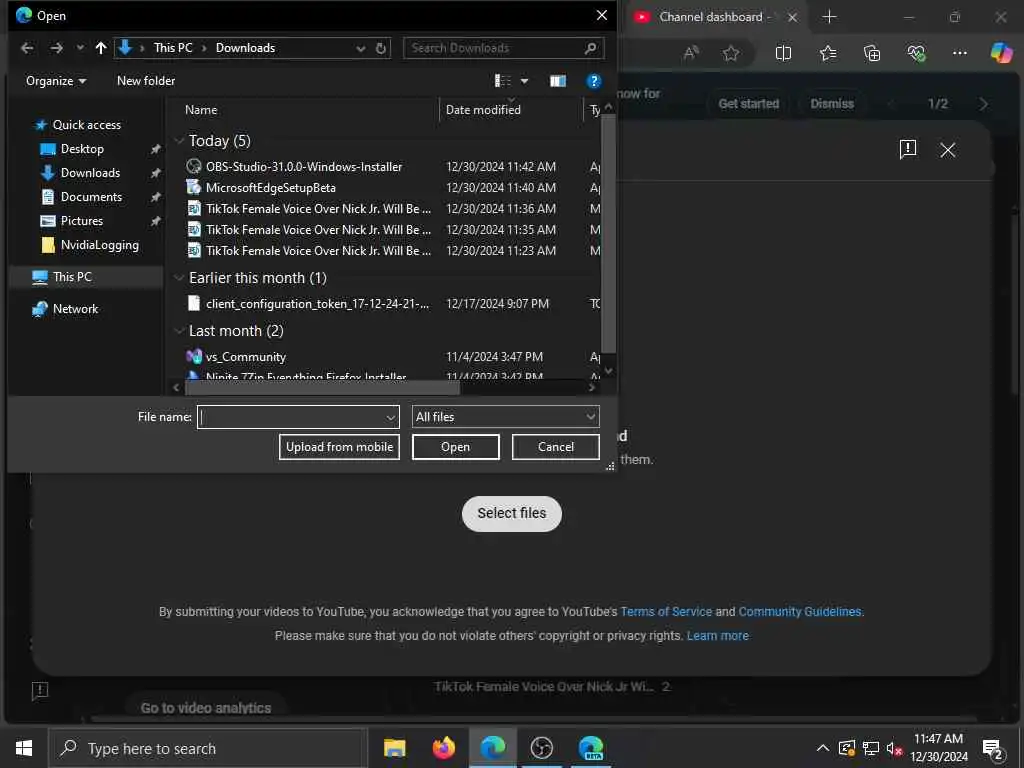Change the file view layout
Viewport: 1024px width, 768px height.
point(503,81)
